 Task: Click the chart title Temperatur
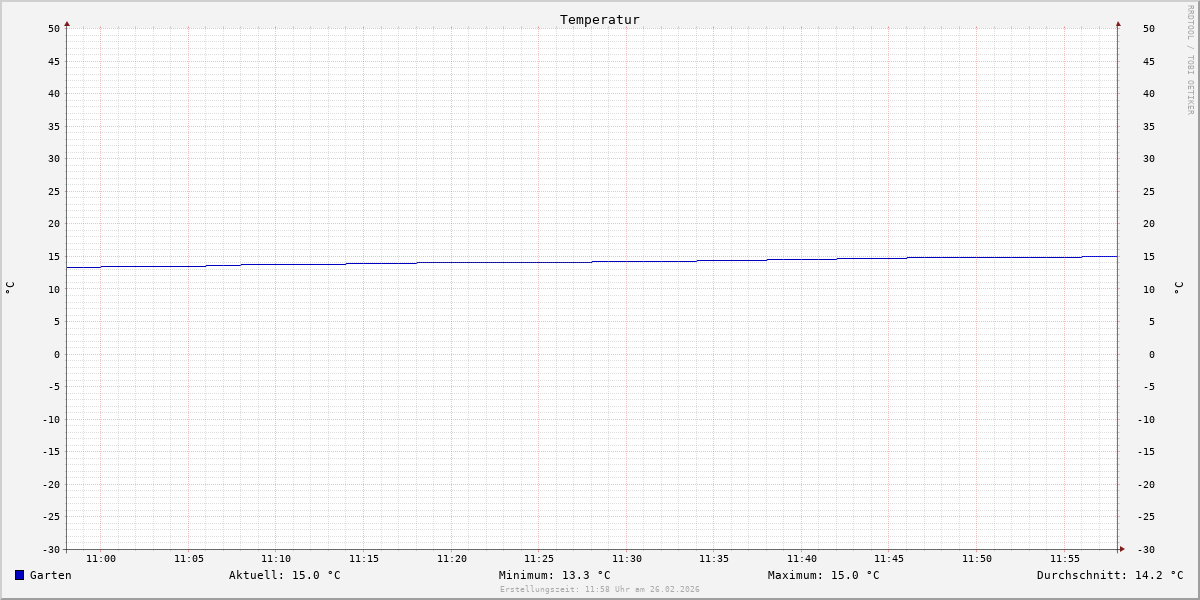pyautogui.click(x=600, y=19)
